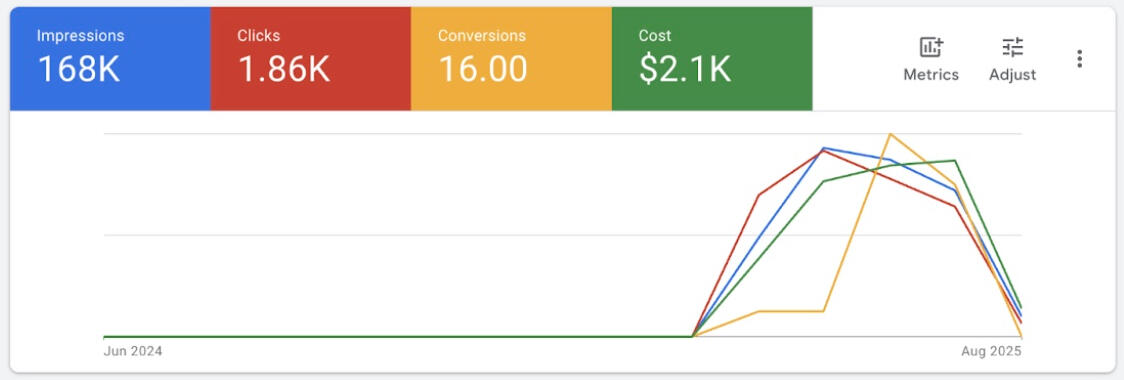Click the 168K impressions value
The height and width of the screenshot is (380, 1124).
78,70
